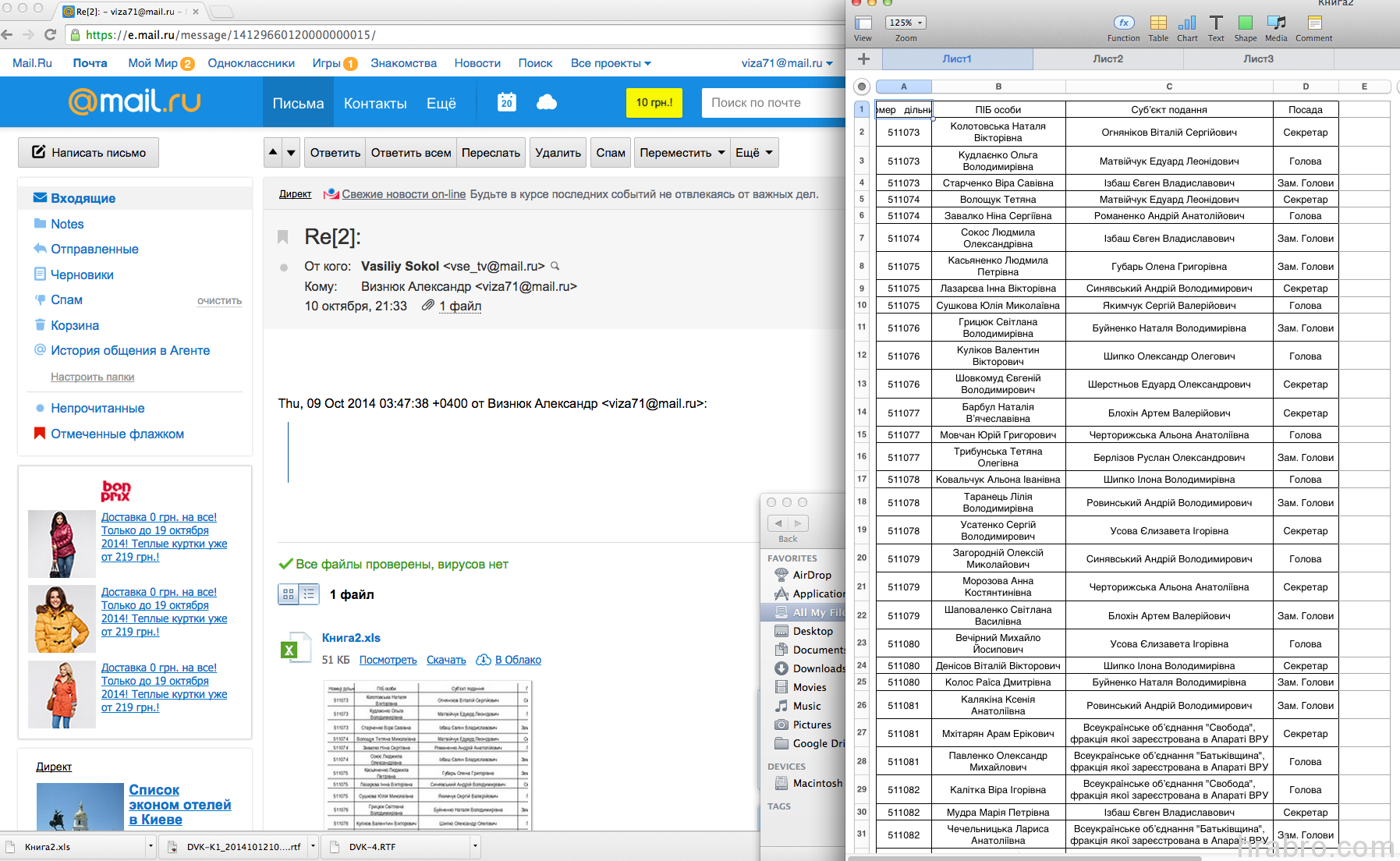
Task: Expand the Zoom 125% dropdown
Action: (x=906, y=23)
